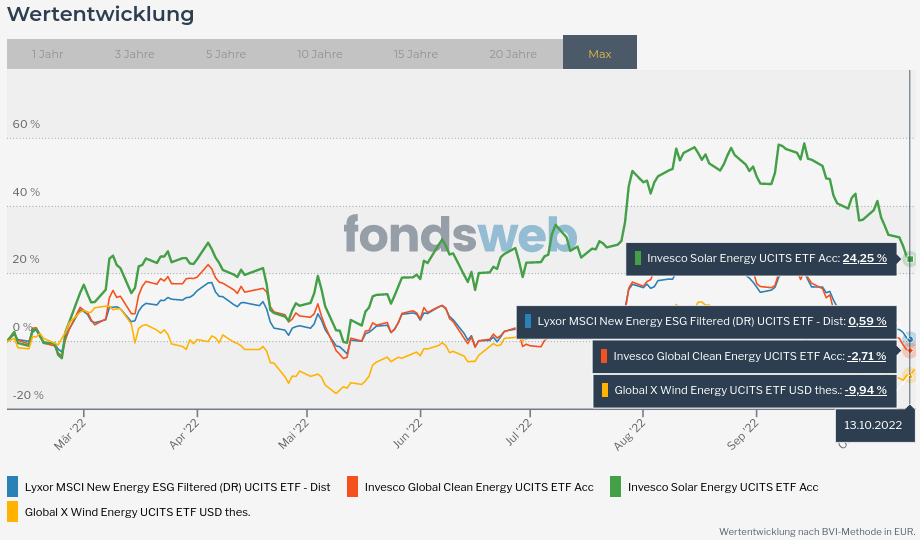Switch to the 1 Jahr tab
The image size is (920, 540).
pos(47,54)
